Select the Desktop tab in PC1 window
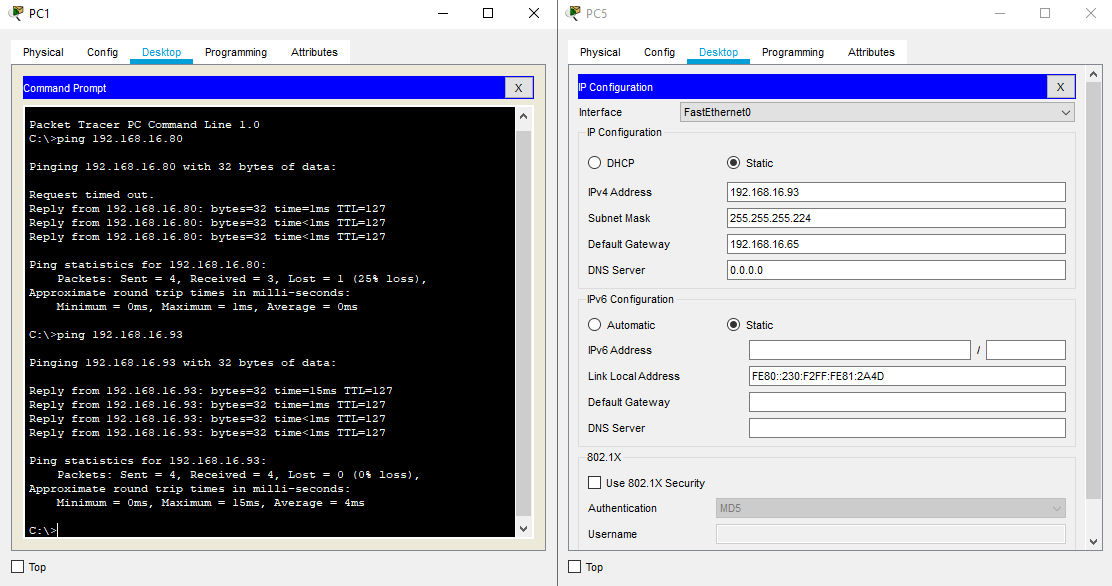 [x=162, y=52]
